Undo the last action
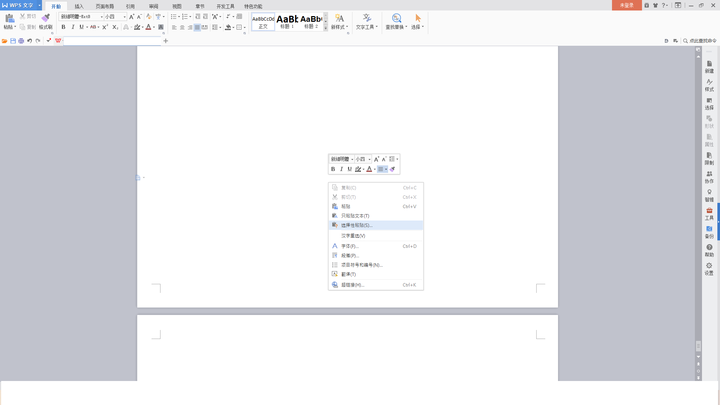Viewport: 720px width, 405px height. click(x=29, y=41)
